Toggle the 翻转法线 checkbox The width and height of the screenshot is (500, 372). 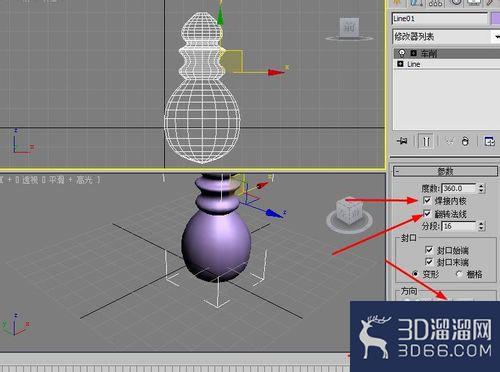427,213
